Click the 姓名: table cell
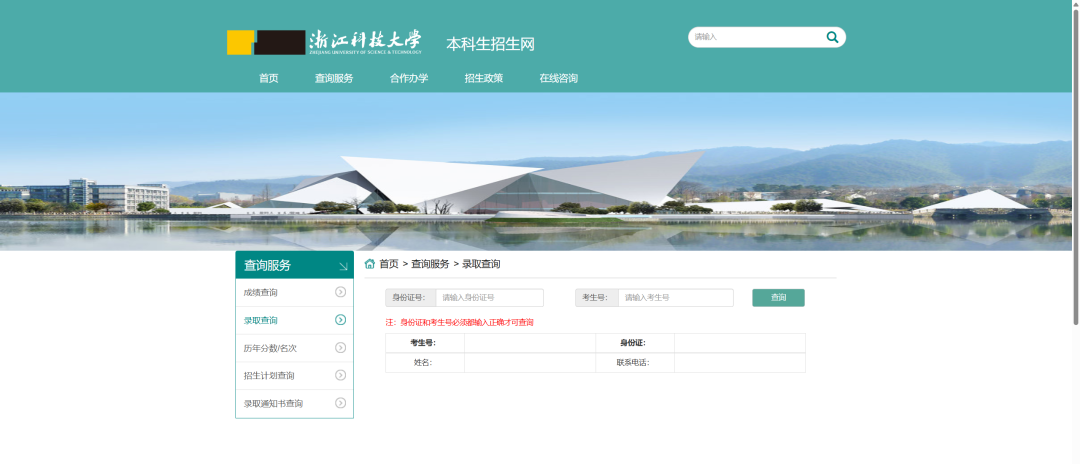 [424, 363]
